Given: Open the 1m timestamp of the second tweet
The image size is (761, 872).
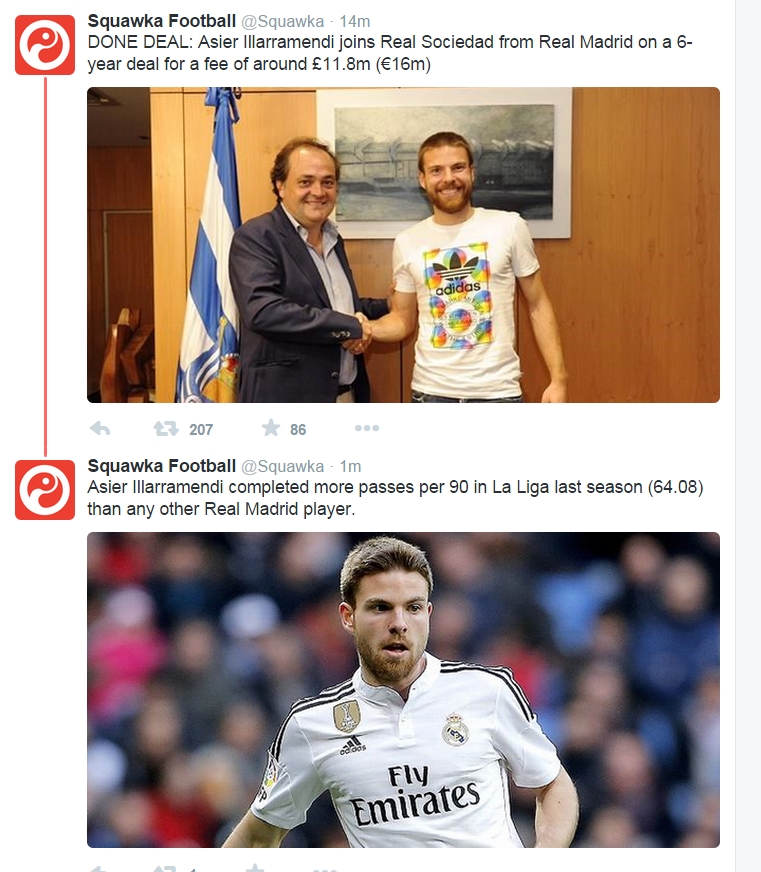Looking at the screenshot, I should (350, 466).
